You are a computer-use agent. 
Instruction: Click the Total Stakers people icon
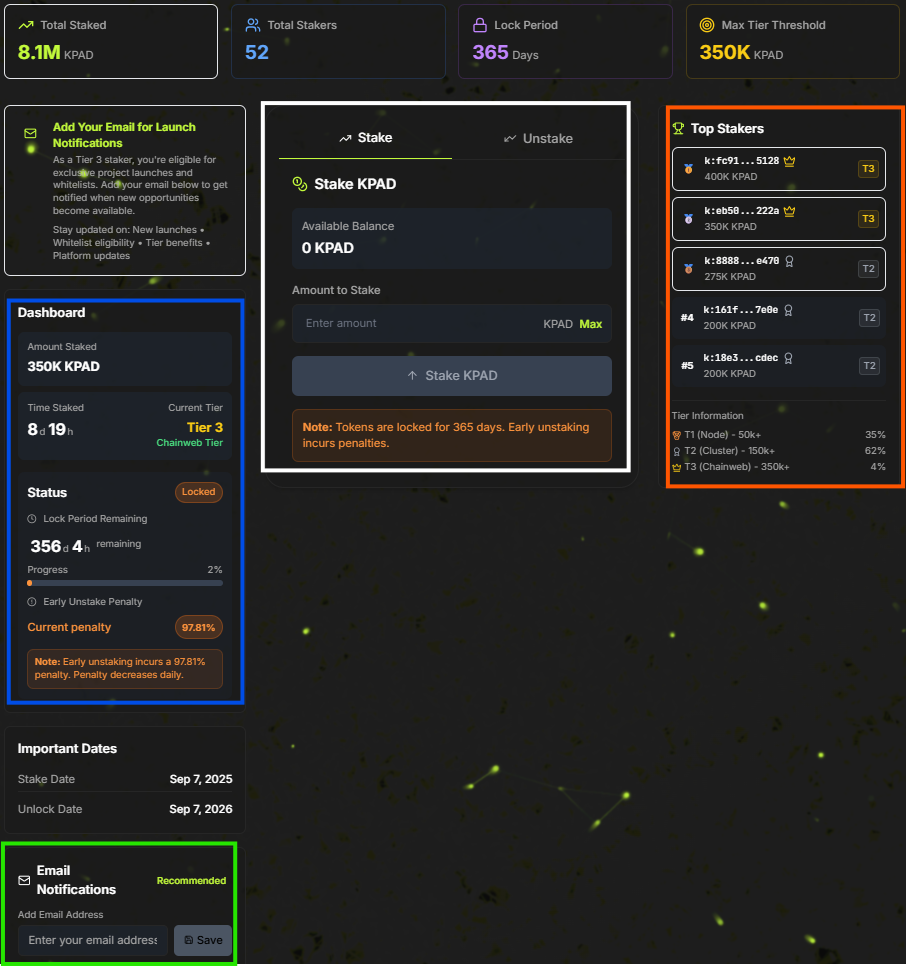(x=252, y=25)
